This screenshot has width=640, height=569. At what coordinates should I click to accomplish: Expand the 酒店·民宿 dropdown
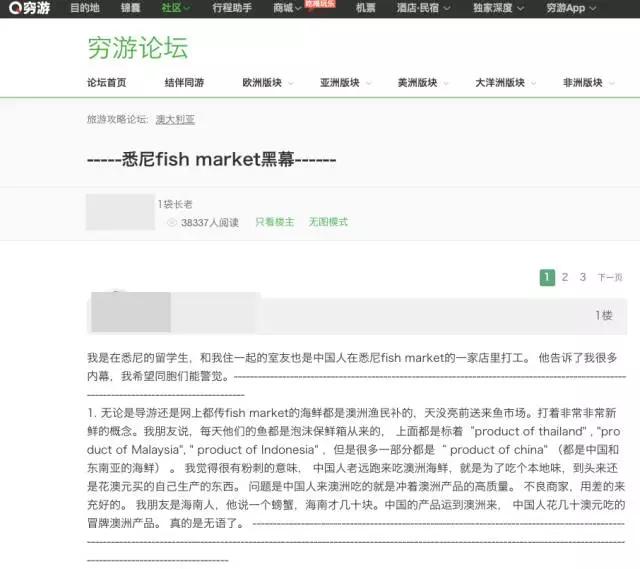pyautogui.click(x=423, y=8)
